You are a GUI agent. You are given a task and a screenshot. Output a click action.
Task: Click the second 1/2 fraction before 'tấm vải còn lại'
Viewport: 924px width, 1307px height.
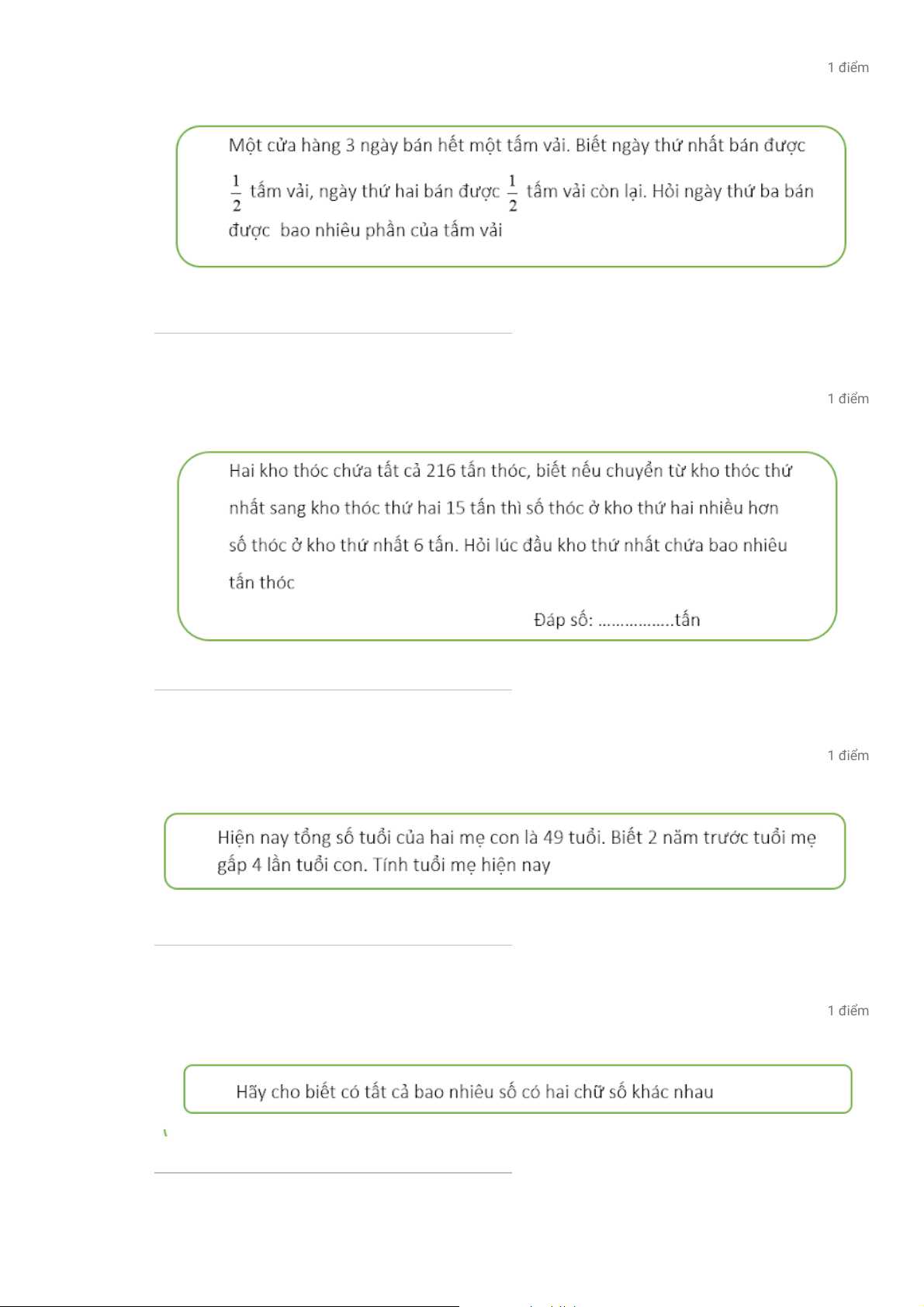click(x=513, y=193)
